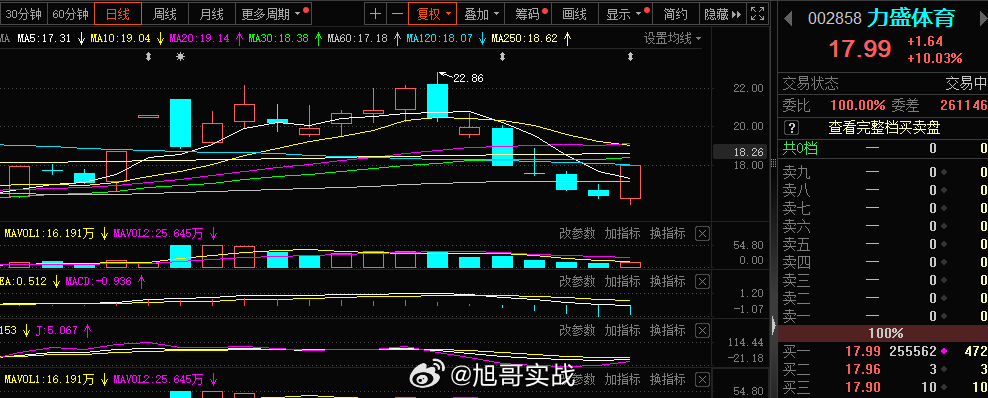Click the 22.86 high price label
Viewport: 988px width, 398px height.
tap(468, 79)
